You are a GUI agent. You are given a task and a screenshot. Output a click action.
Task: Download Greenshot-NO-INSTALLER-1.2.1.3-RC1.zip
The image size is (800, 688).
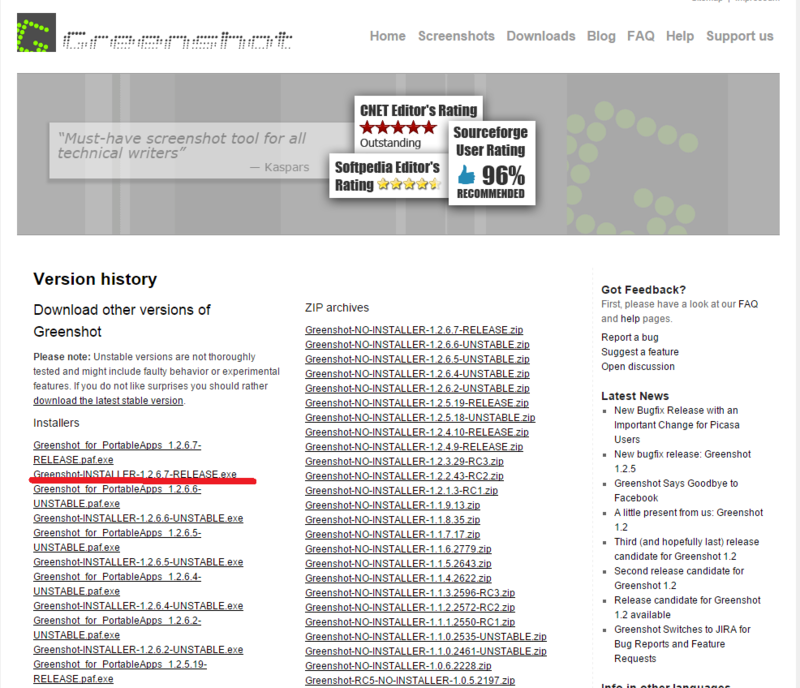point(402,490)
